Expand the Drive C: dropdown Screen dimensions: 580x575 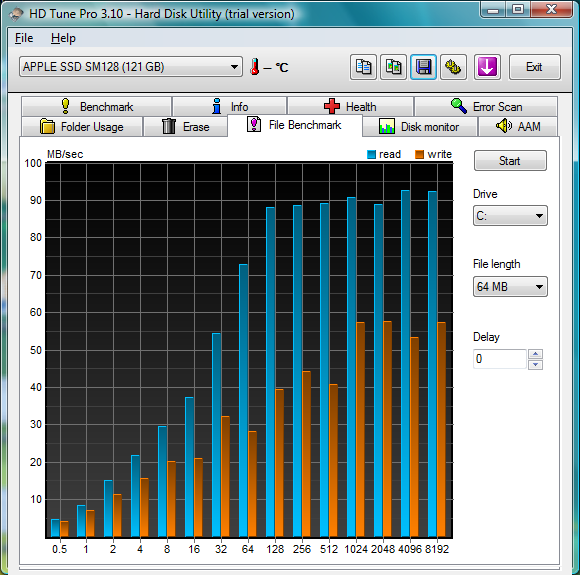point(510,215)
